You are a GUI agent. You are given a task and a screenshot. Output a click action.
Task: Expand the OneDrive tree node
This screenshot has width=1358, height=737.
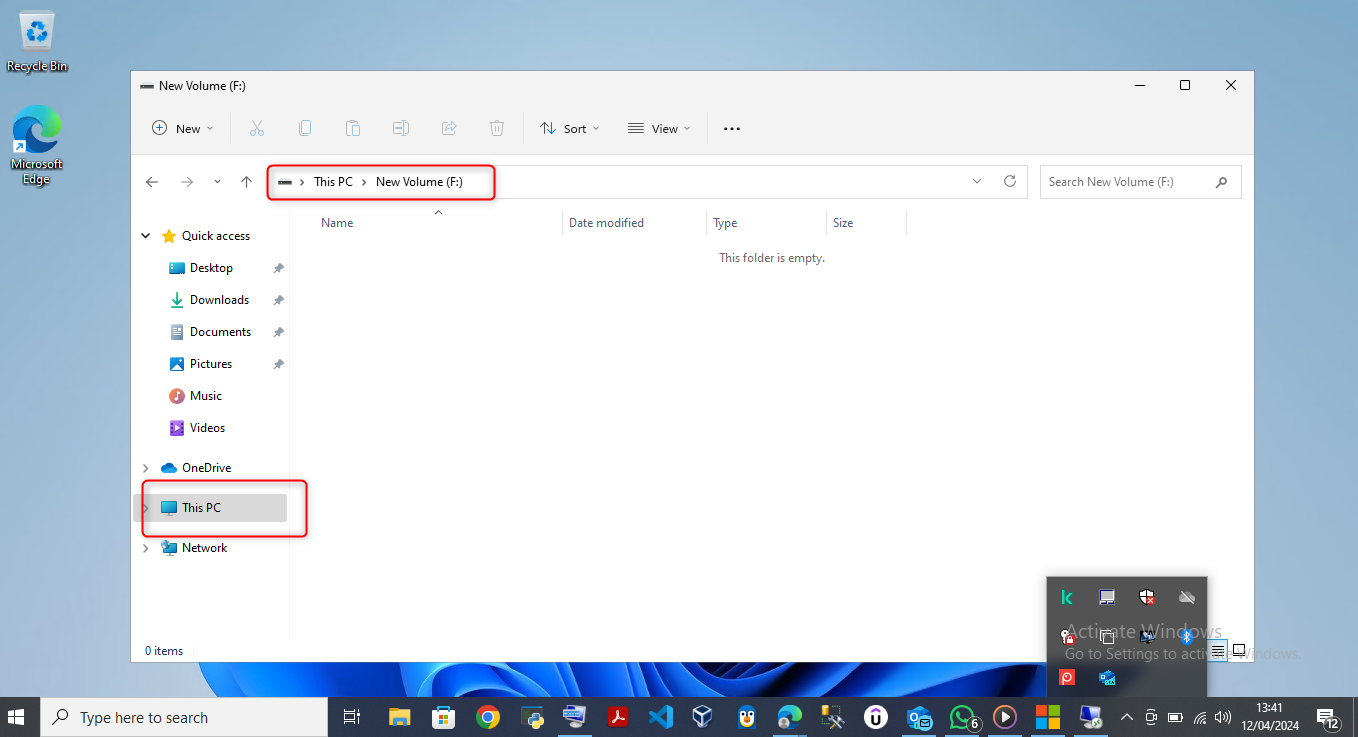pyautogui.click(x=146, y=468)
